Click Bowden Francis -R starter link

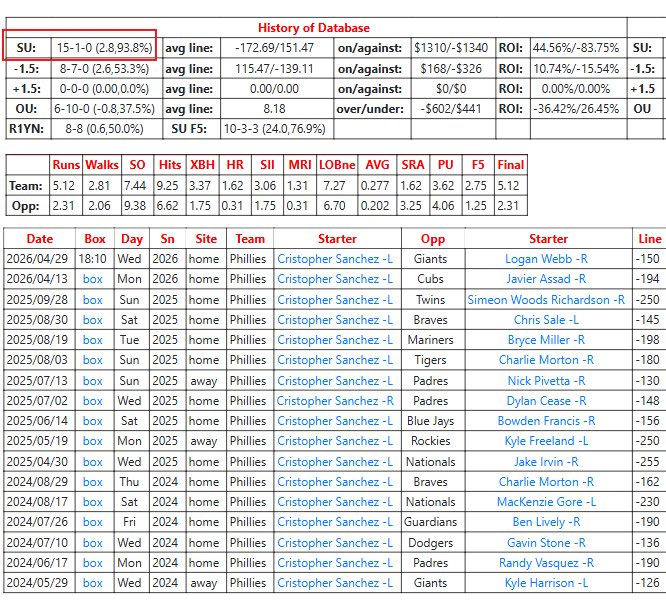click(x=546, y=421)
